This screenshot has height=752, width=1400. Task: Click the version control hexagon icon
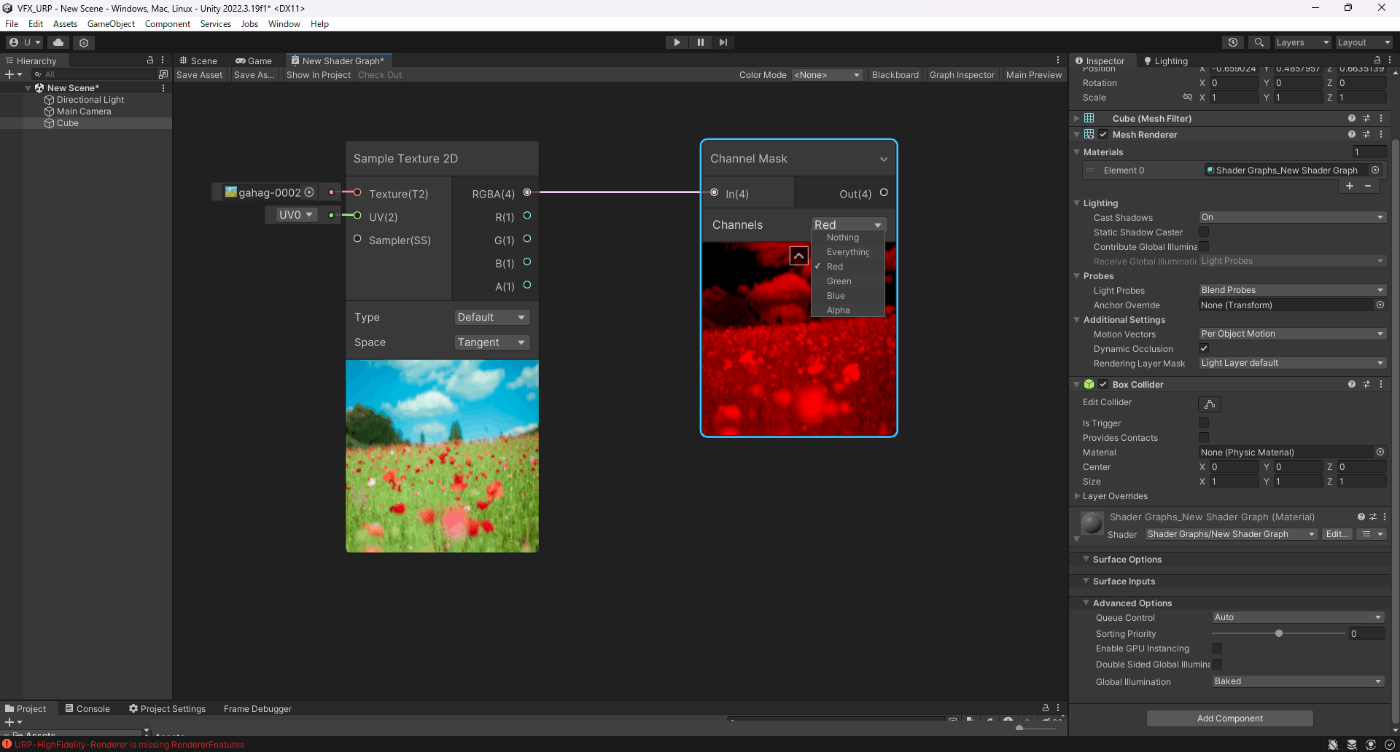tap(84, 42)
